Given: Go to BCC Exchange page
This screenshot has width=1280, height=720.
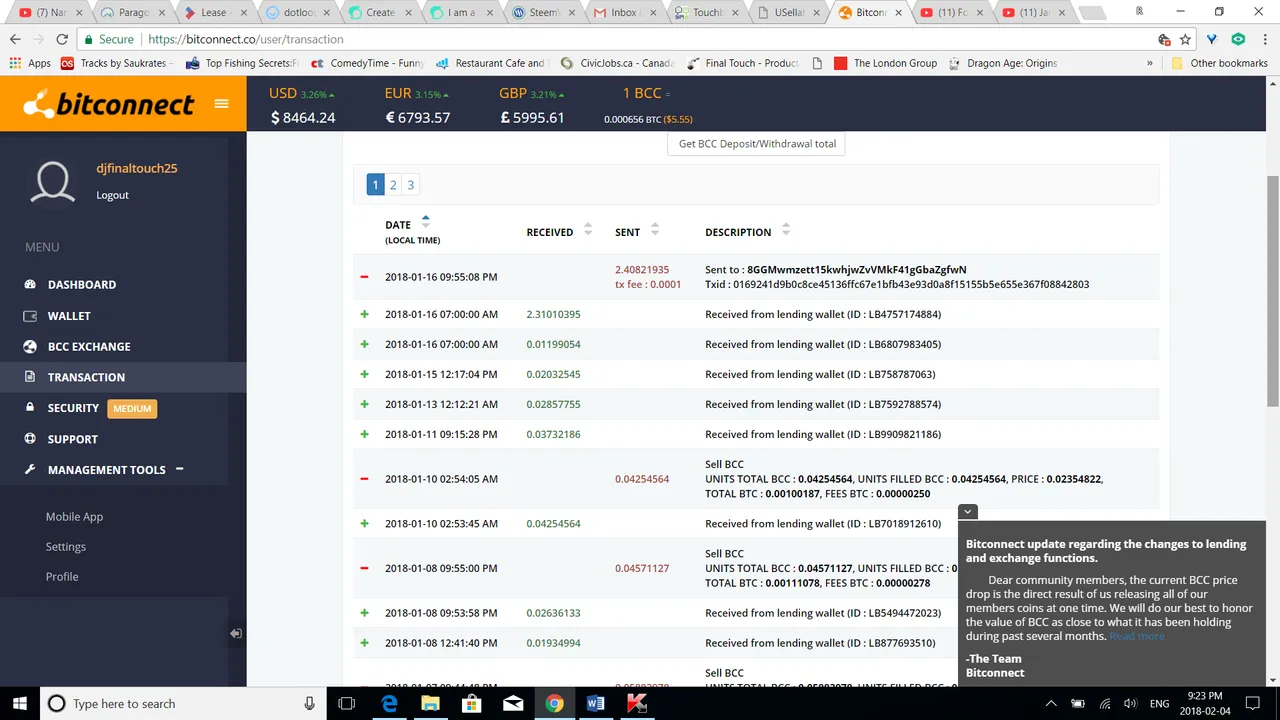Looking at the screenshot, I should 89,346.
